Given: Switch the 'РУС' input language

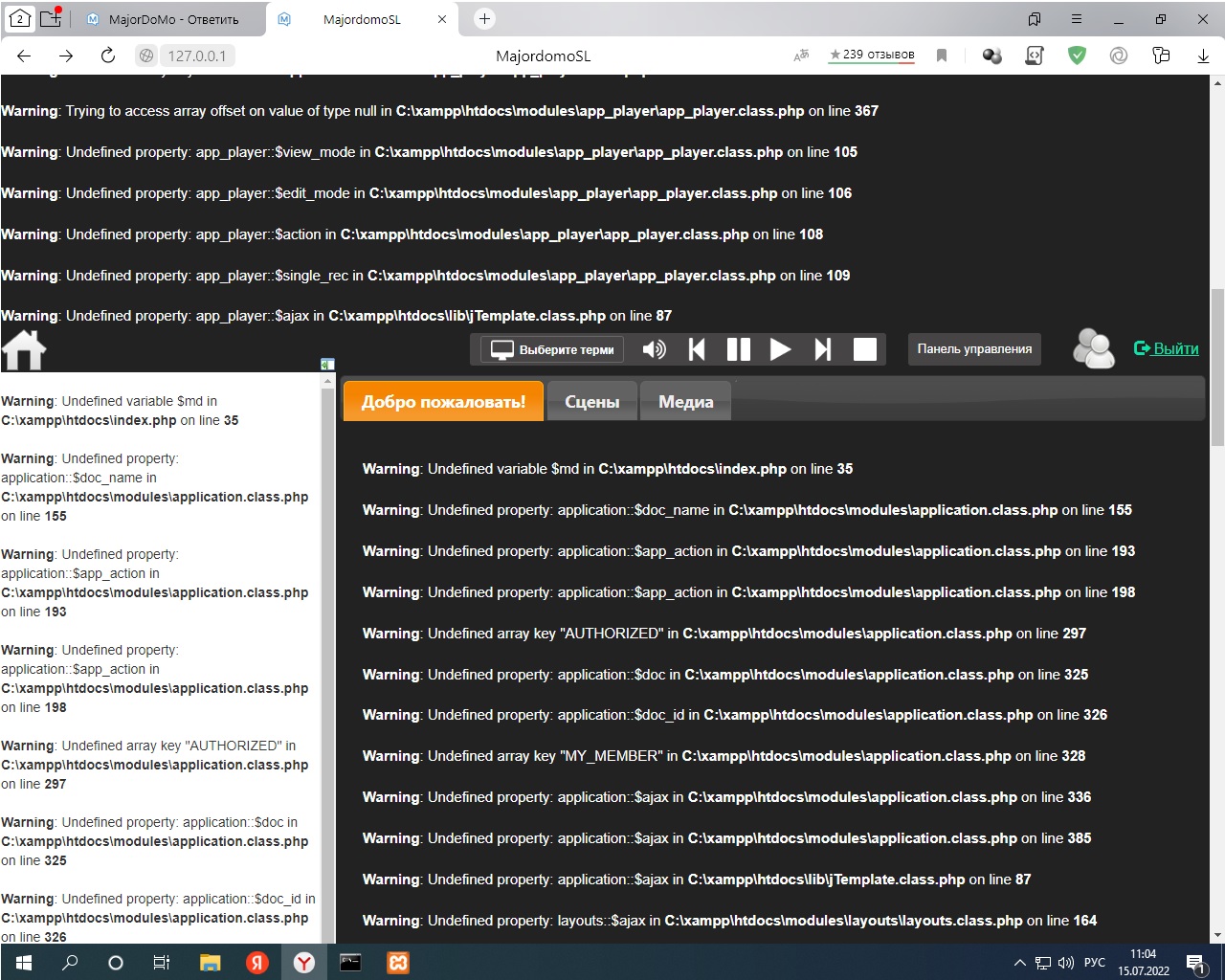Looking at the screenshot, I should click(x=1094, y=963).
